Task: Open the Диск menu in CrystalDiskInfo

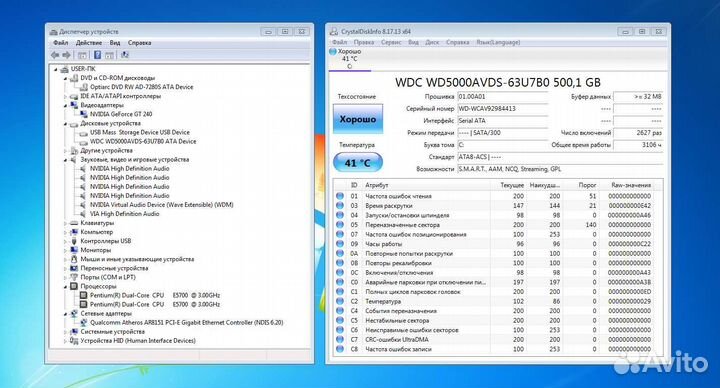Action: [x=432, y=42]
